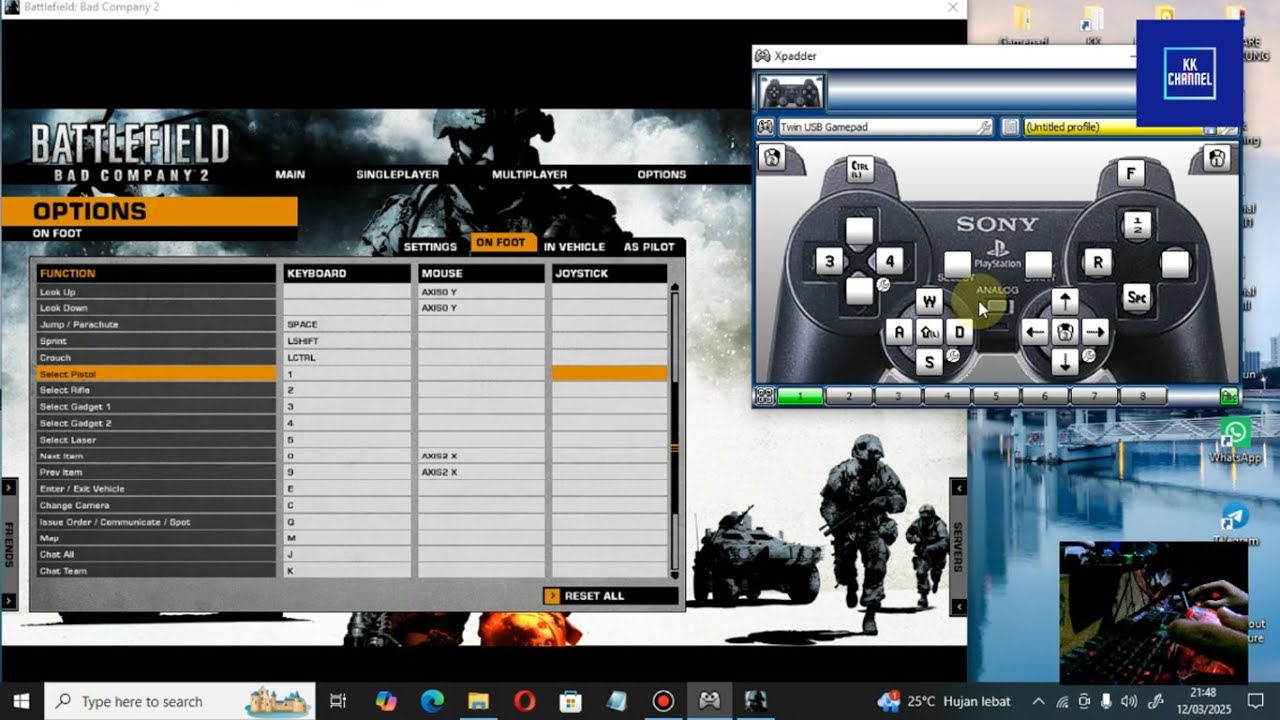Select the Enter / Exit Vehicle function row
Image resolution: width=1280 pixels, height=720 pixels.
pyautogui.click(x=156, y=489)
